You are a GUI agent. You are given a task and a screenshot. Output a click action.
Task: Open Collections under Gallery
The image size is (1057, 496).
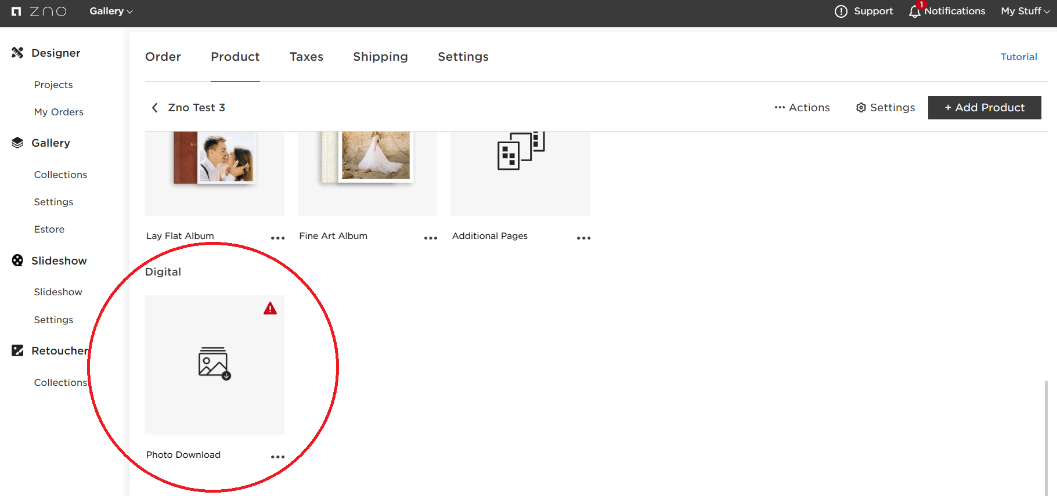click(61, 175)
